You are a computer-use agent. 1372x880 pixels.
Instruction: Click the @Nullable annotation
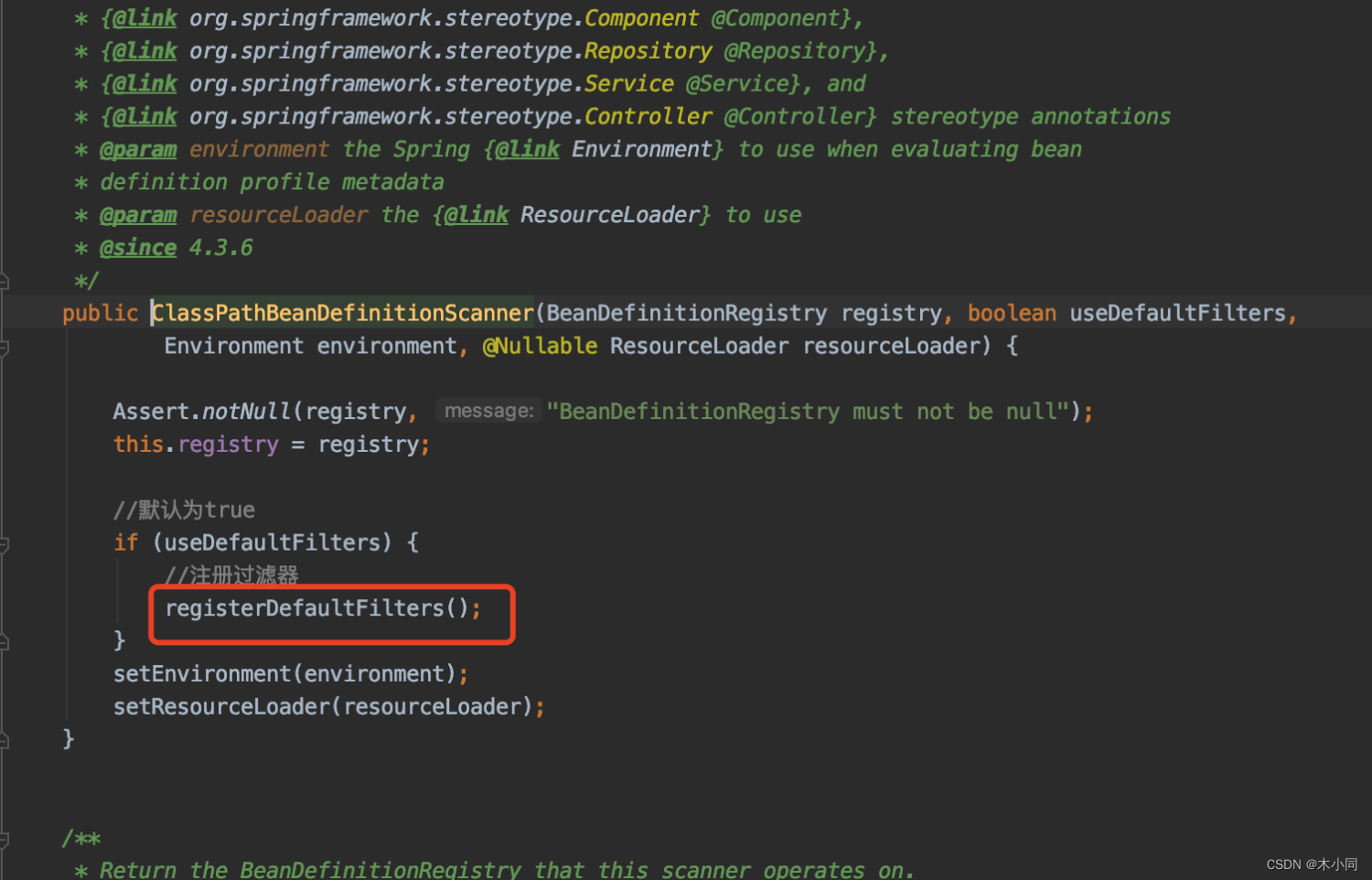pyautogui.click(x=541, y=346)
